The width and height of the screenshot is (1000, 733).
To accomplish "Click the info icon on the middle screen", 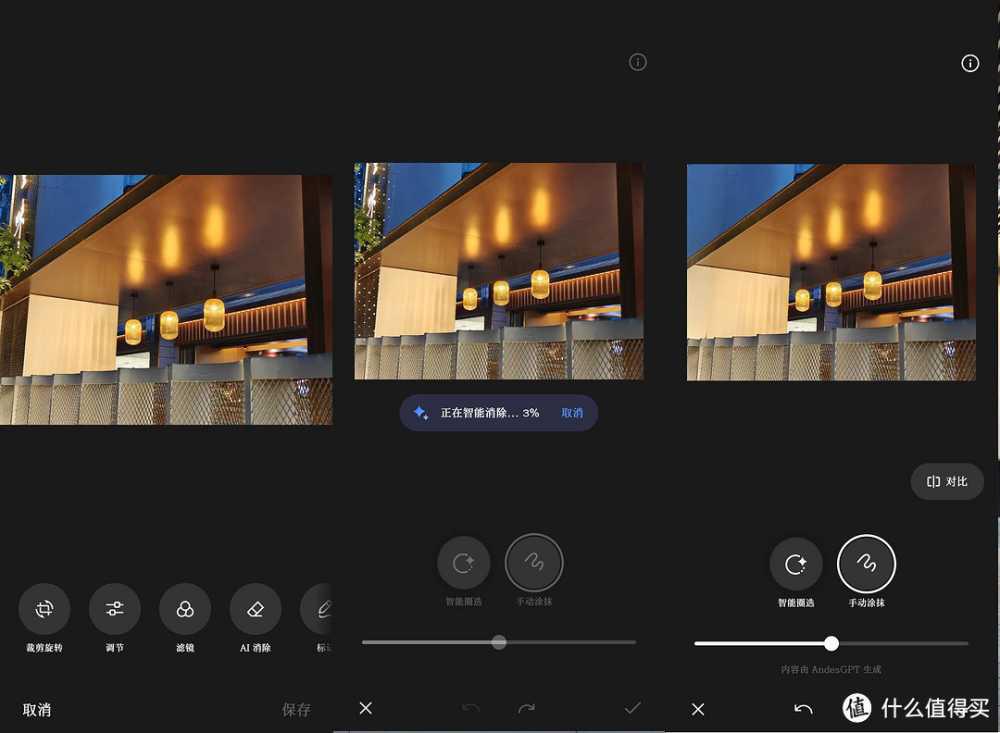I will [638, 62].
